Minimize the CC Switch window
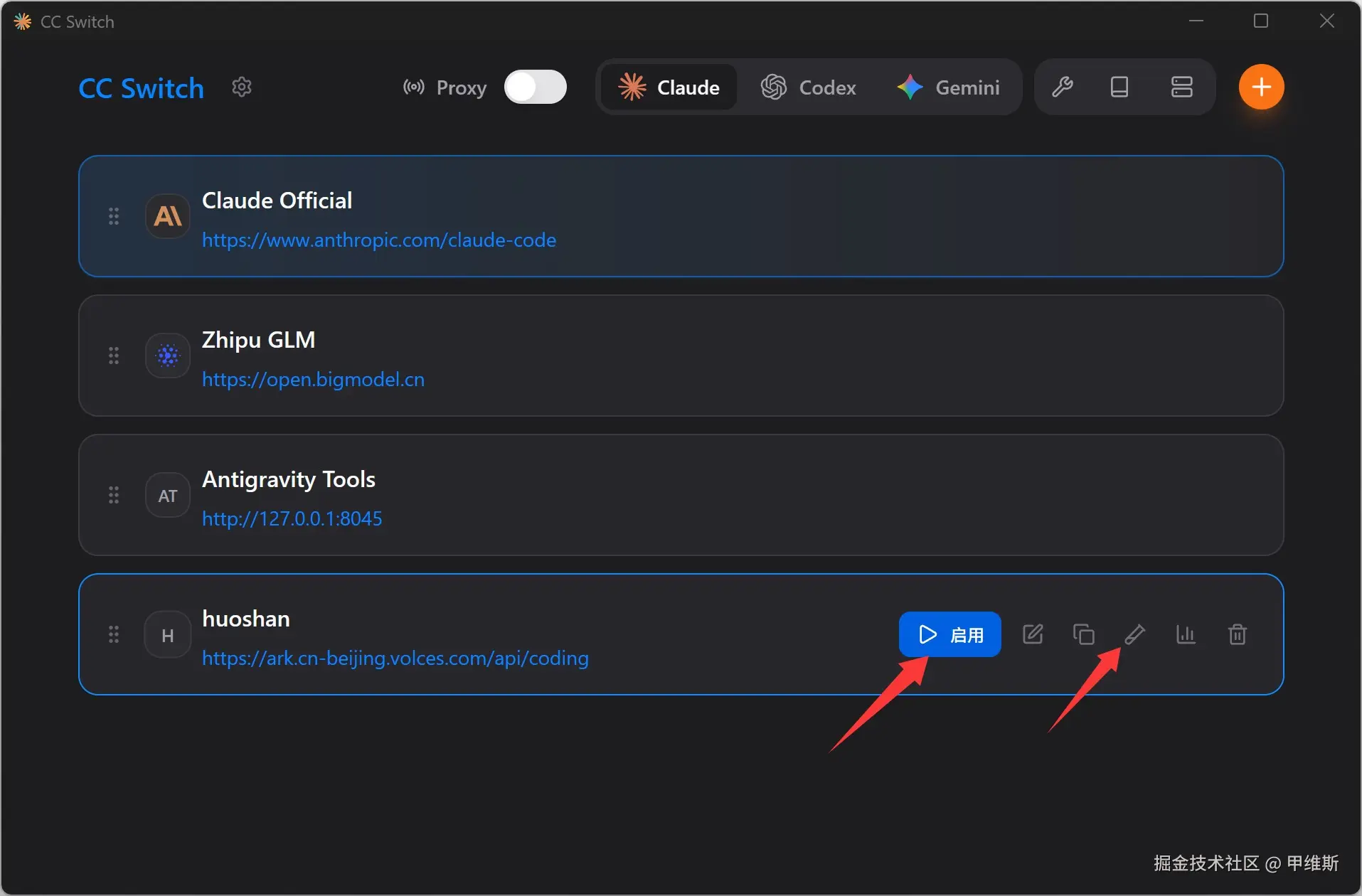The height and width of the screenshot is (896, 1362). click(1196, 21)
